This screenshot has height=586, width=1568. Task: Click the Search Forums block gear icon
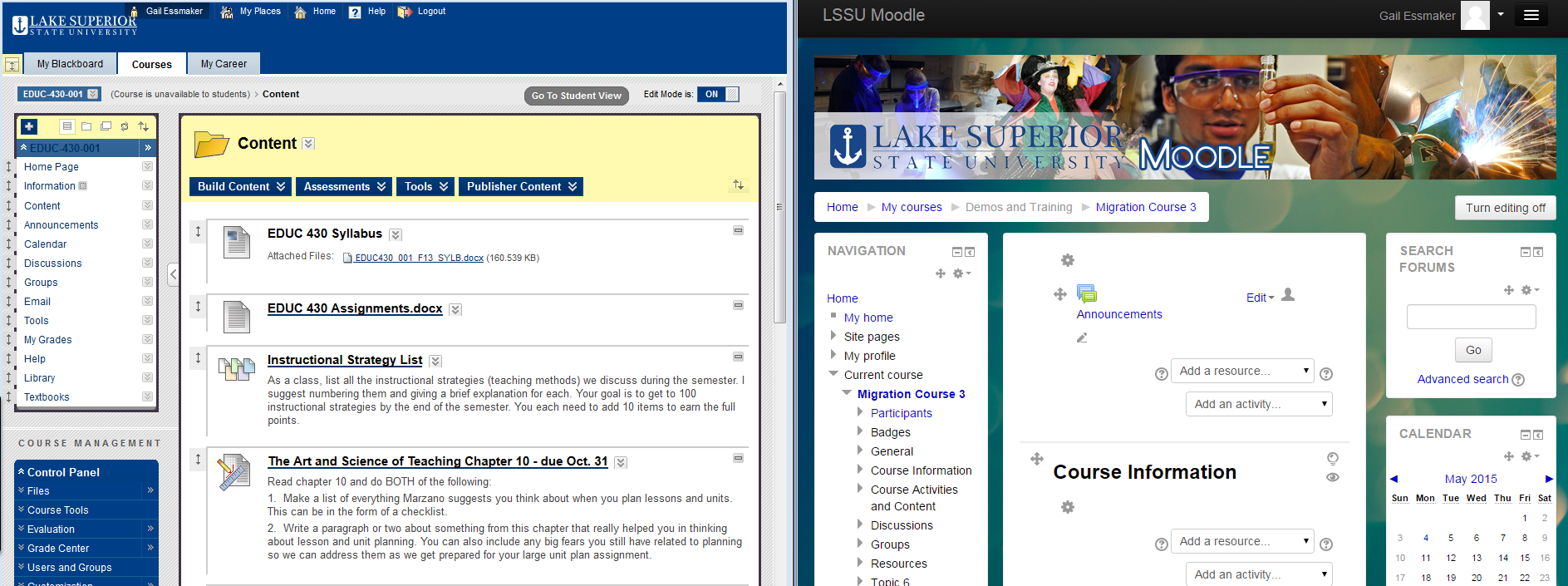tap(1530, 290)
